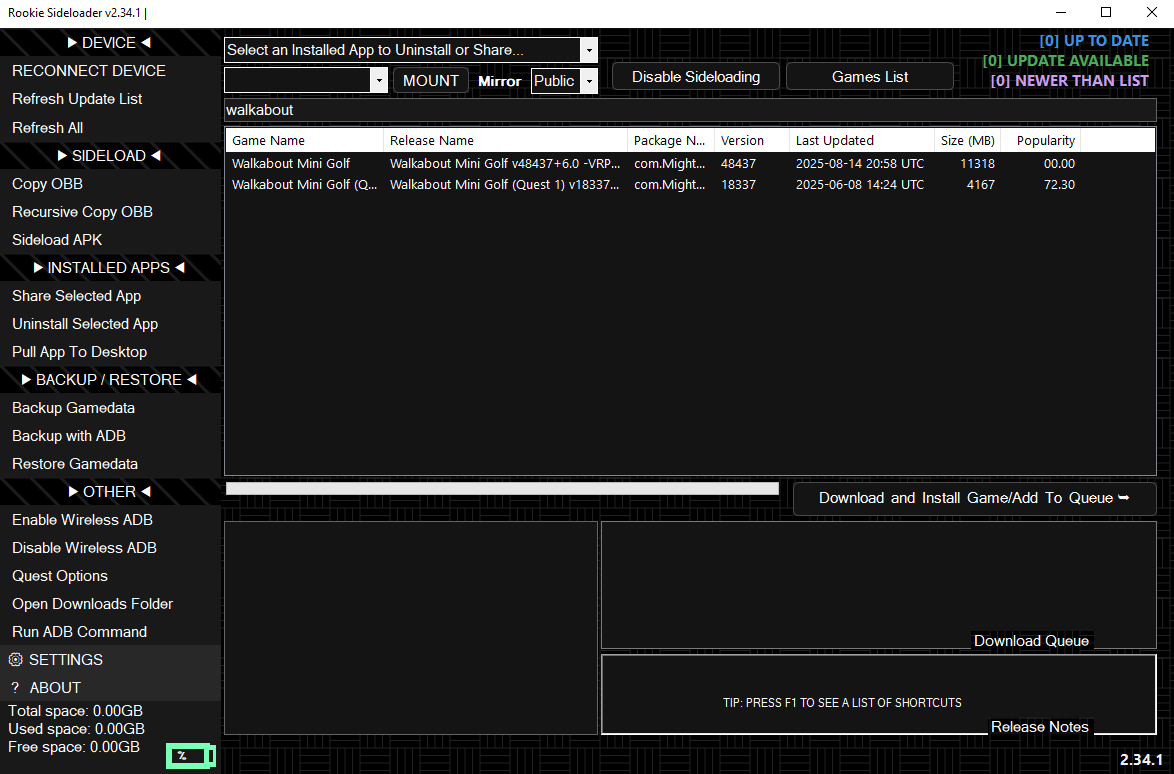Viewport: 1174px width, 774px height.
Task: Open SETTINGS with the gear icon
Action: tap(111, 659)
